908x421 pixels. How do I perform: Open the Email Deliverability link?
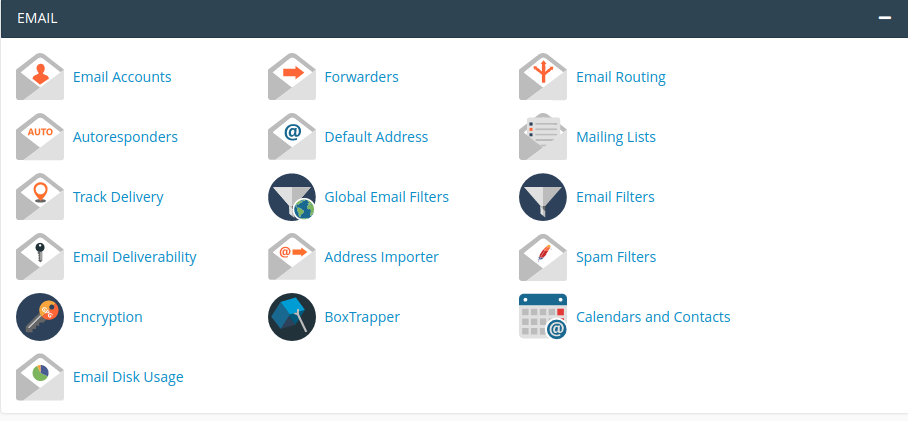coord(134,257)
